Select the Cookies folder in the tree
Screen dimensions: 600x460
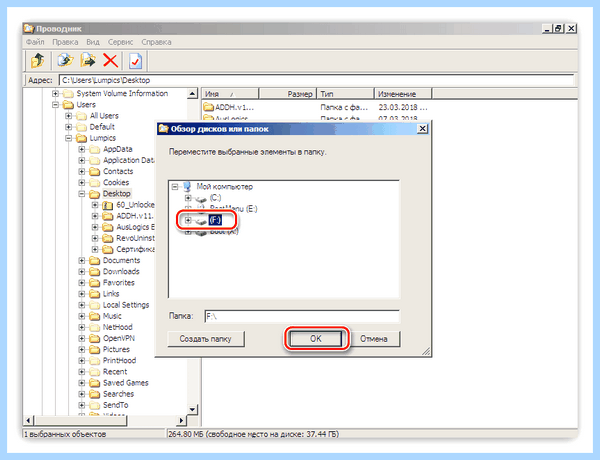pyautogui.click(x=116, y=183)
